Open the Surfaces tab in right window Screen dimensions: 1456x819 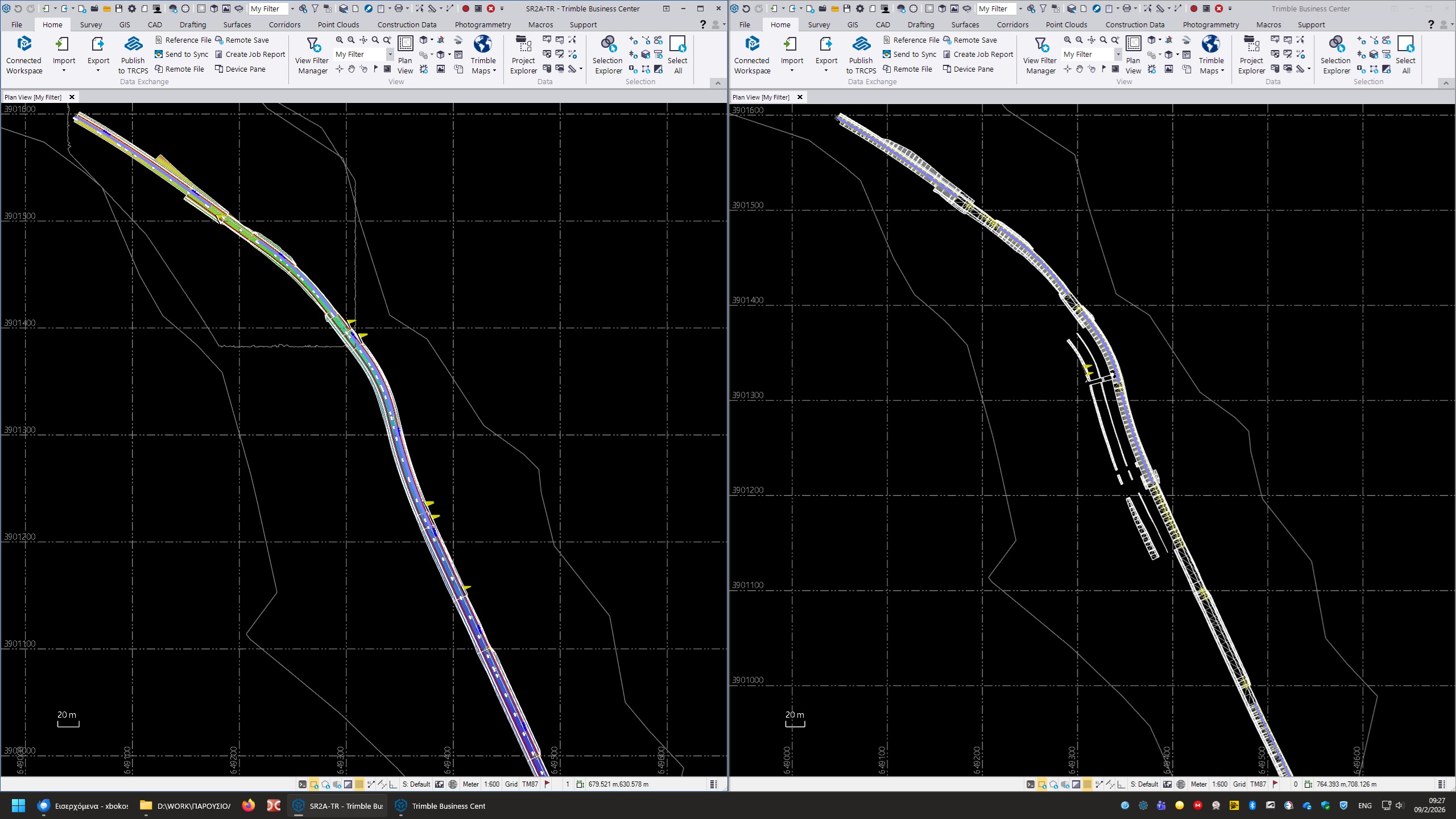click(965, 24)
